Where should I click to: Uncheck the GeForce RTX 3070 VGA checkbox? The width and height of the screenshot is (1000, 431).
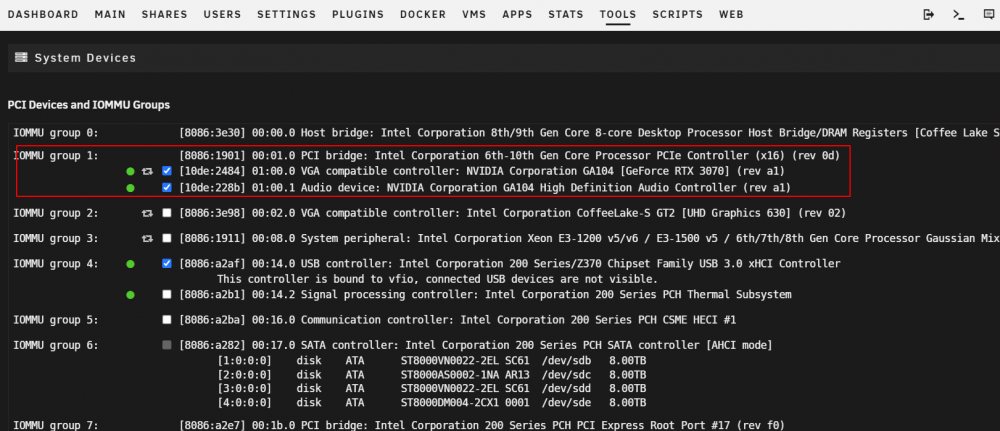pyautogui.click(x=167, y=171)
